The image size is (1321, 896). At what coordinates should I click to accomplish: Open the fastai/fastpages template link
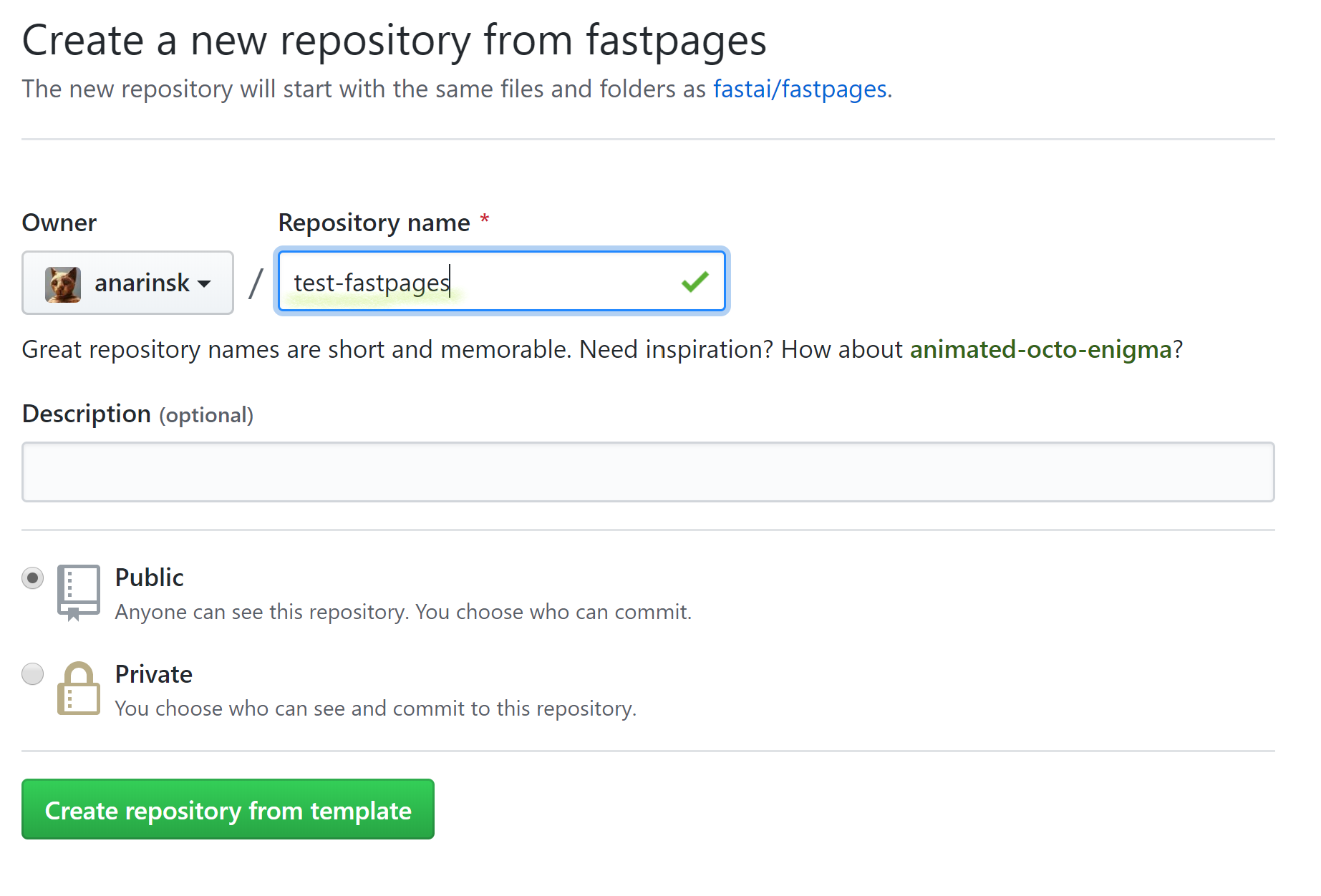click(x=800, y=89)
